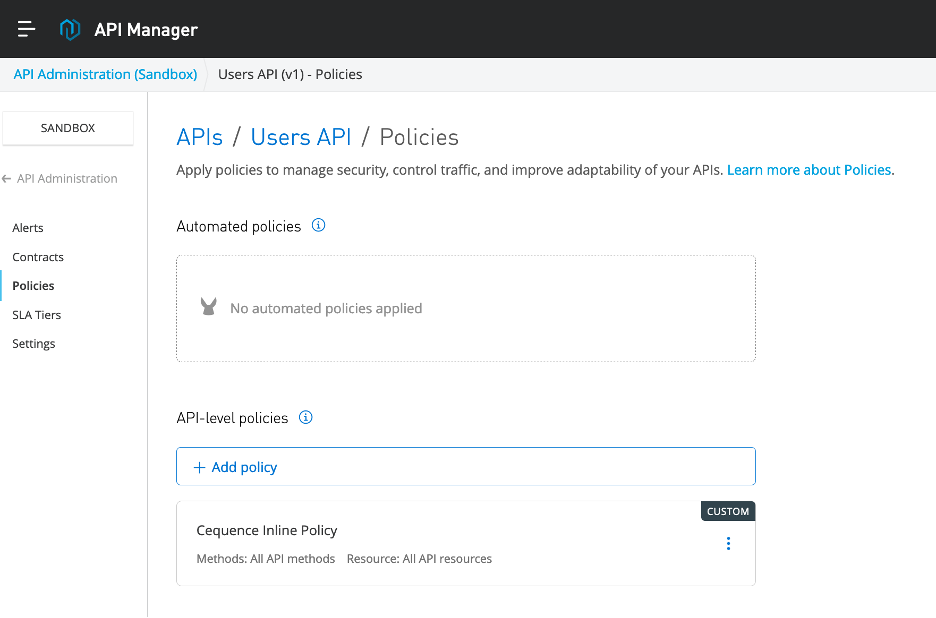The height and width of the screenshot is (618, 936).
Task: Follow Learn more about Policies link
Action: coord(809,170)
